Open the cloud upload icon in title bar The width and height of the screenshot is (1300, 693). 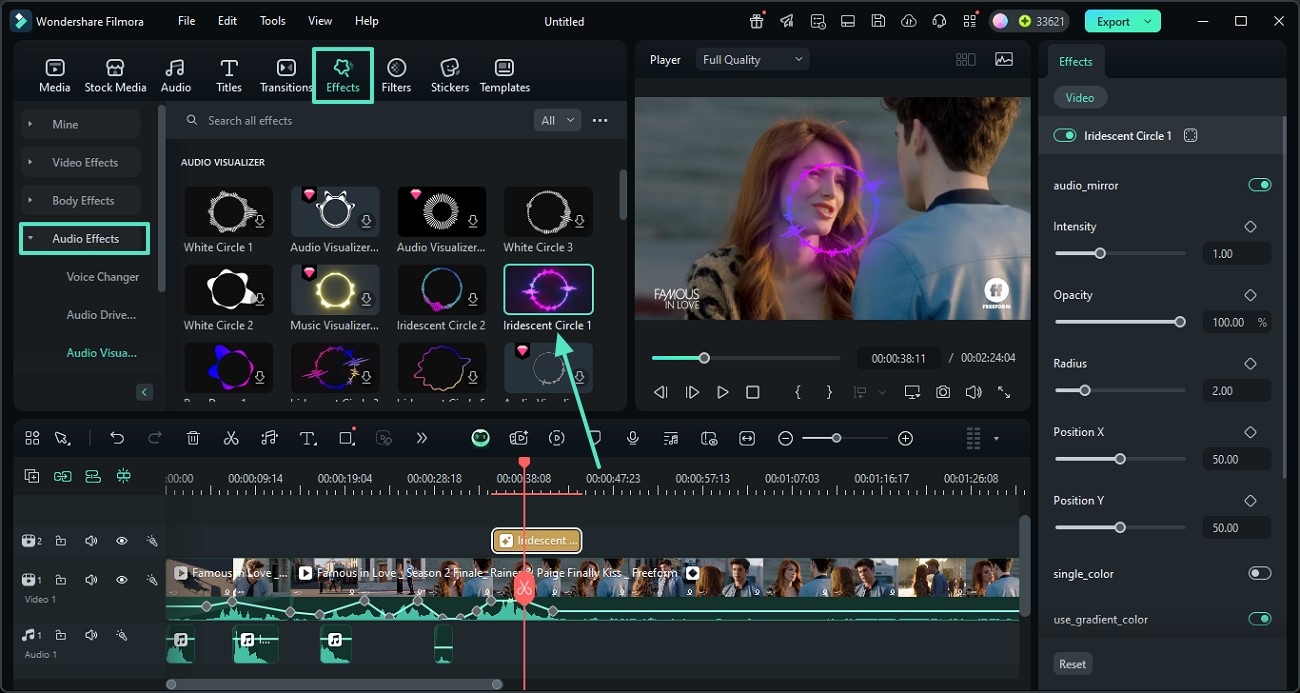click(x=908, y=21)
